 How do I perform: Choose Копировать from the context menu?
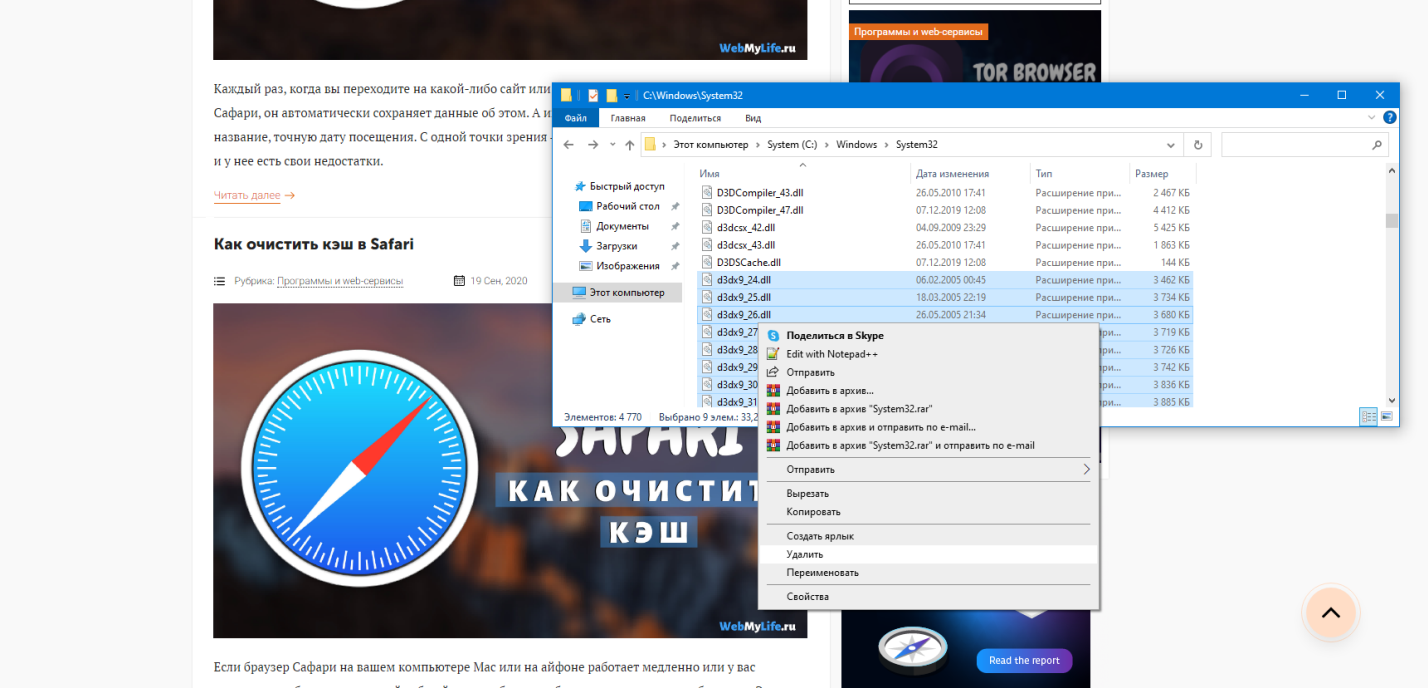coord(928,512)
